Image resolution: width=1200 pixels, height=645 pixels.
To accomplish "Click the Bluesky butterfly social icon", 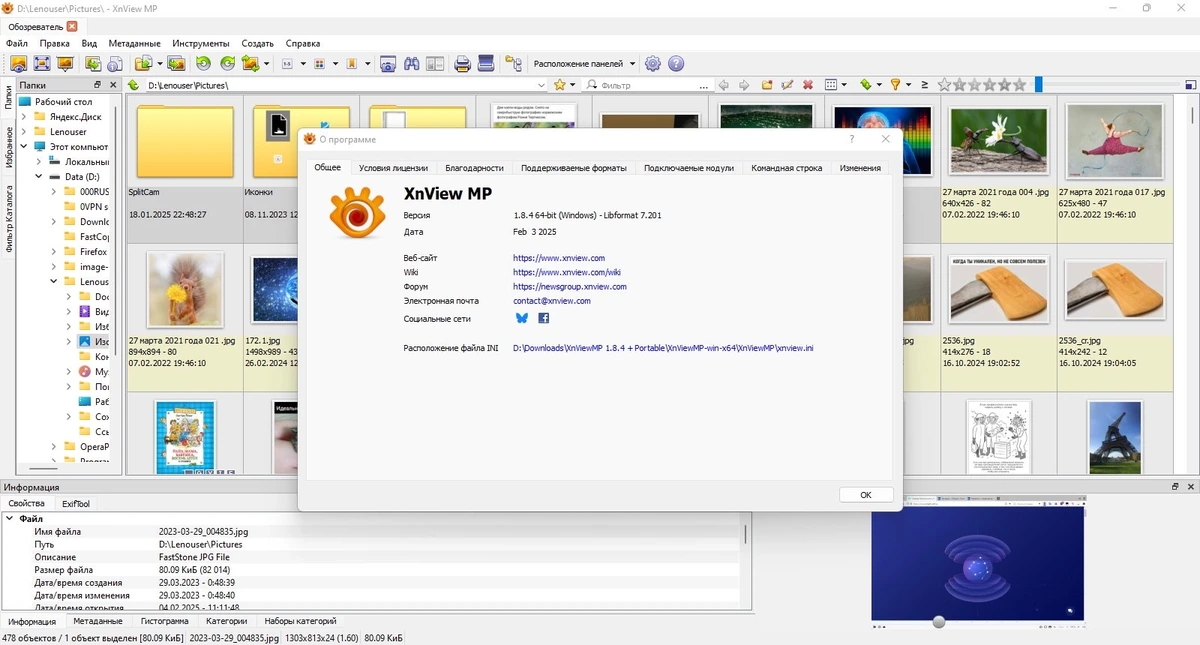I will [521, 318].
